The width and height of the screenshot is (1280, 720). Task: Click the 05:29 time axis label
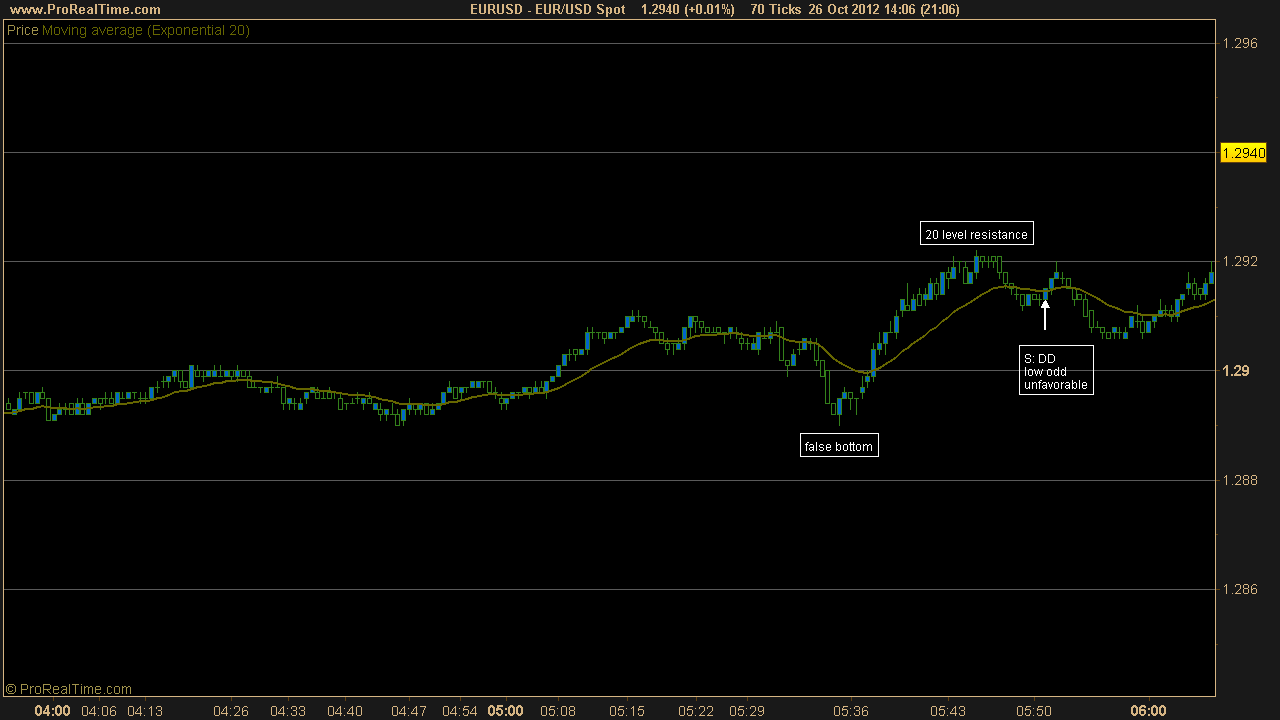(747, 711)
